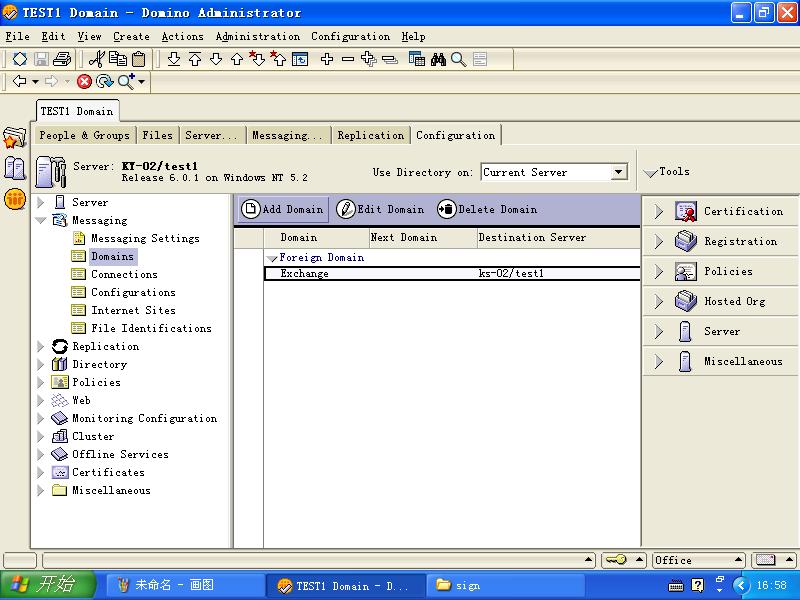Click the Paste clipboard icon

139,59
